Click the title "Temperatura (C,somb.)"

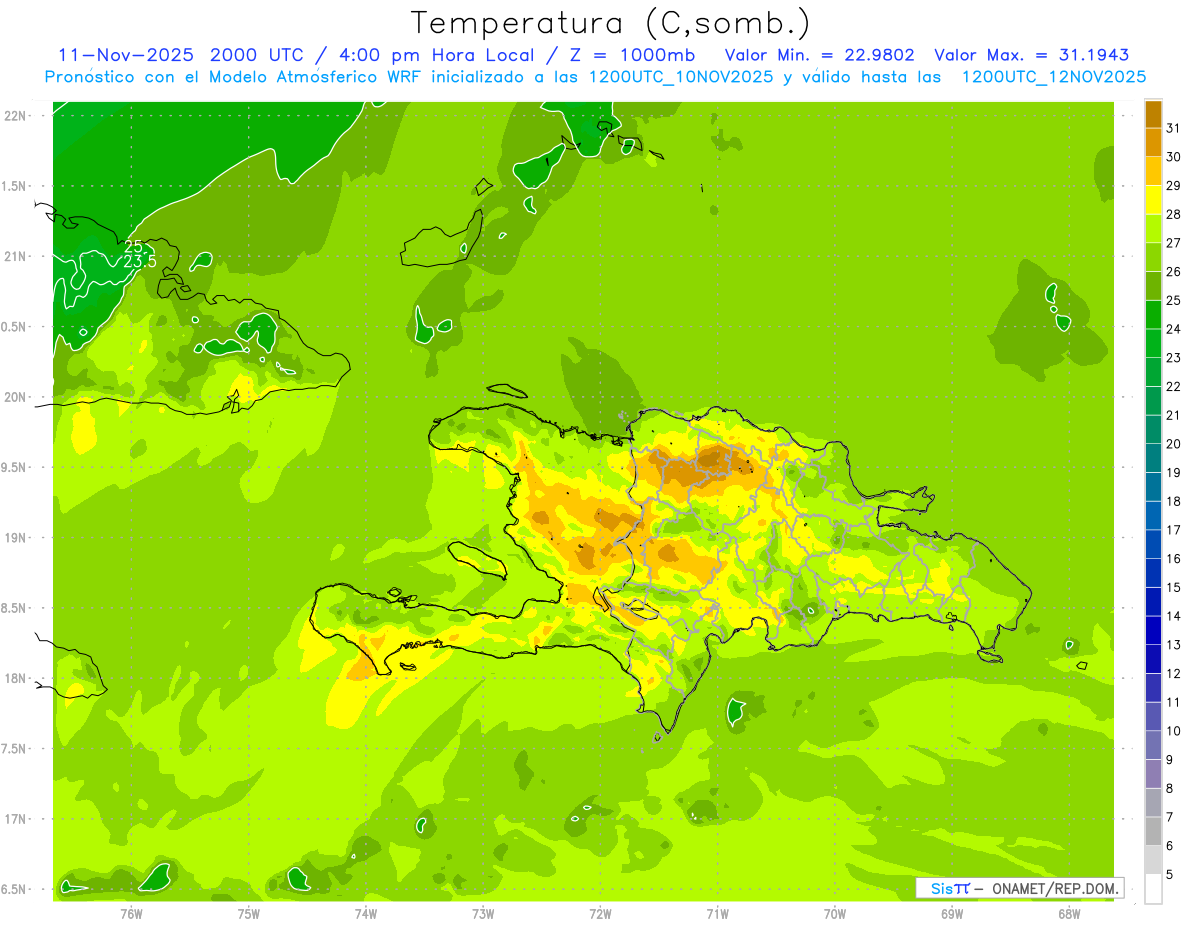(611, 23)
